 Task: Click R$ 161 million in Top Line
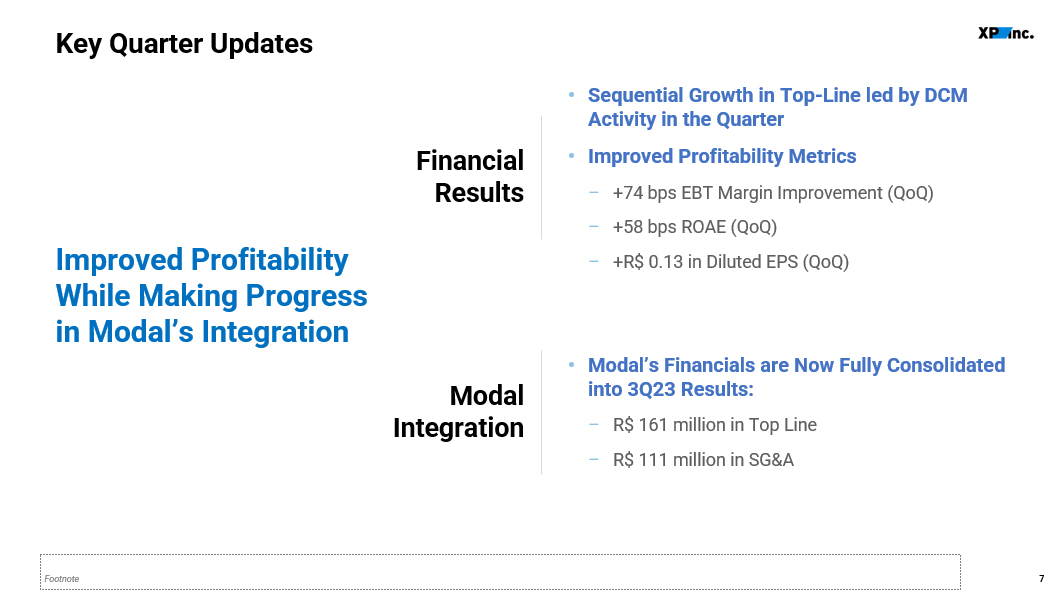[715, 425]
